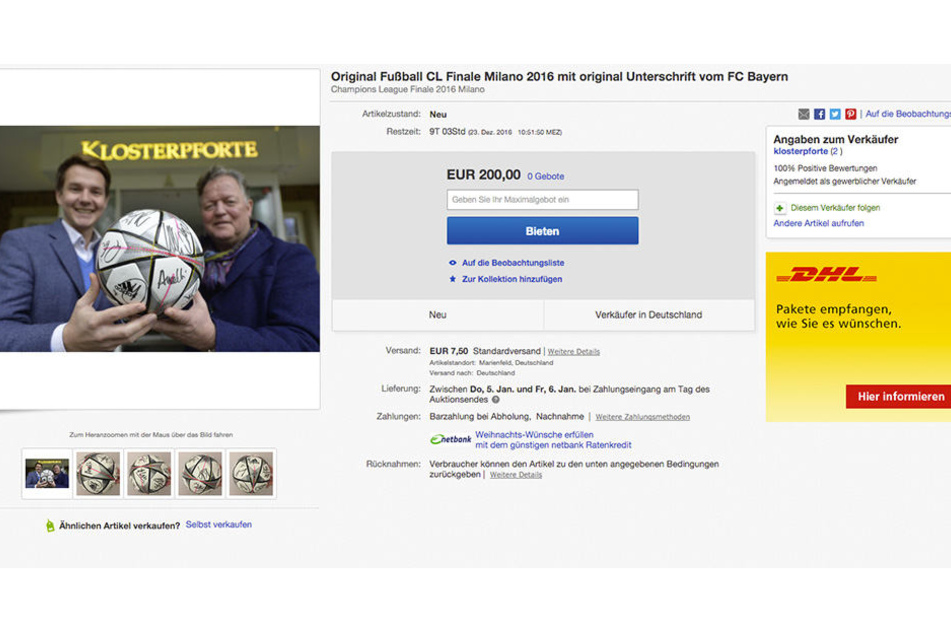Image resolution: width=951 pixels, height=634 pixels.
Task: Click the subtitle Champions League Finale 2016 Milano
Action: [x=408, y=90]
